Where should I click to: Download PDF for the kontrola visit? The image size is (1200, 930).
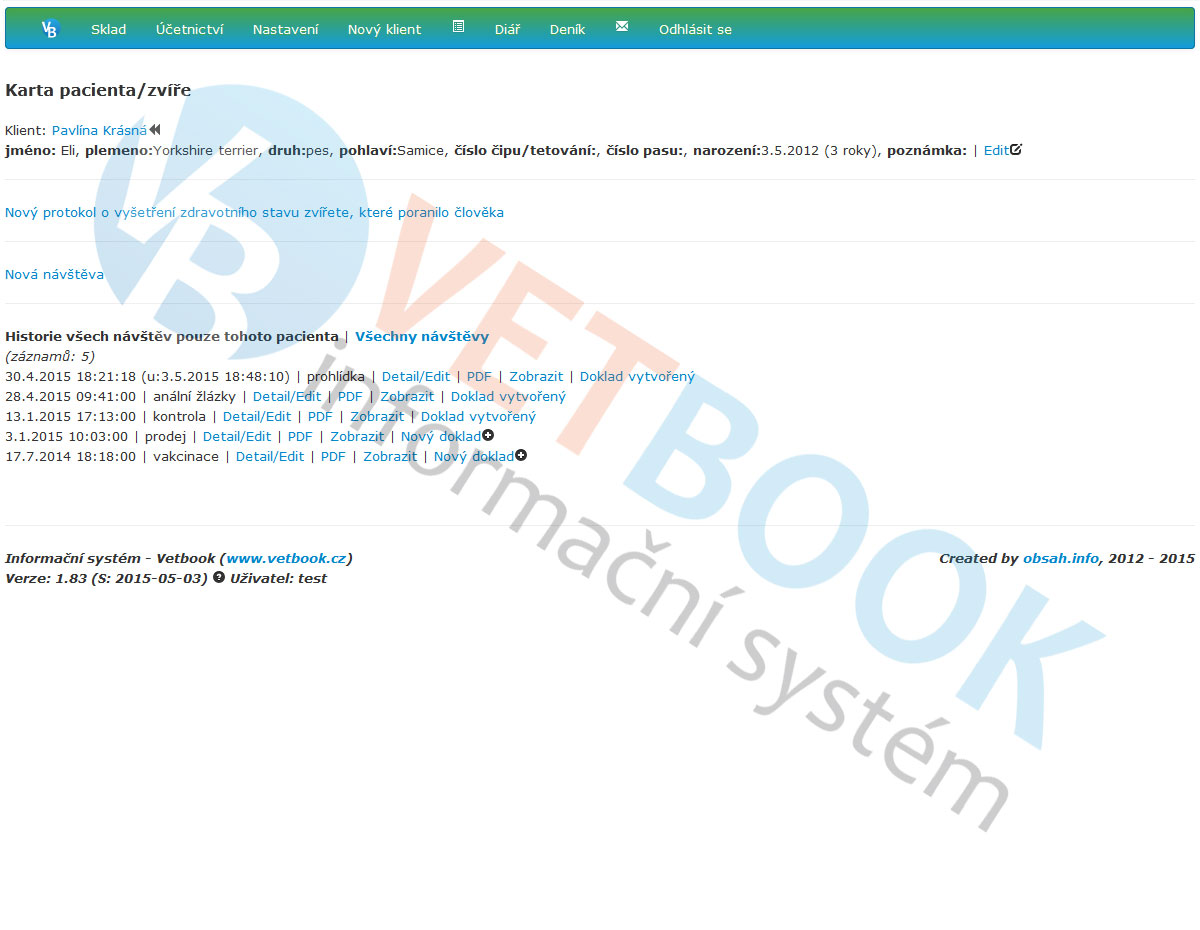click(x=320, y=416)
